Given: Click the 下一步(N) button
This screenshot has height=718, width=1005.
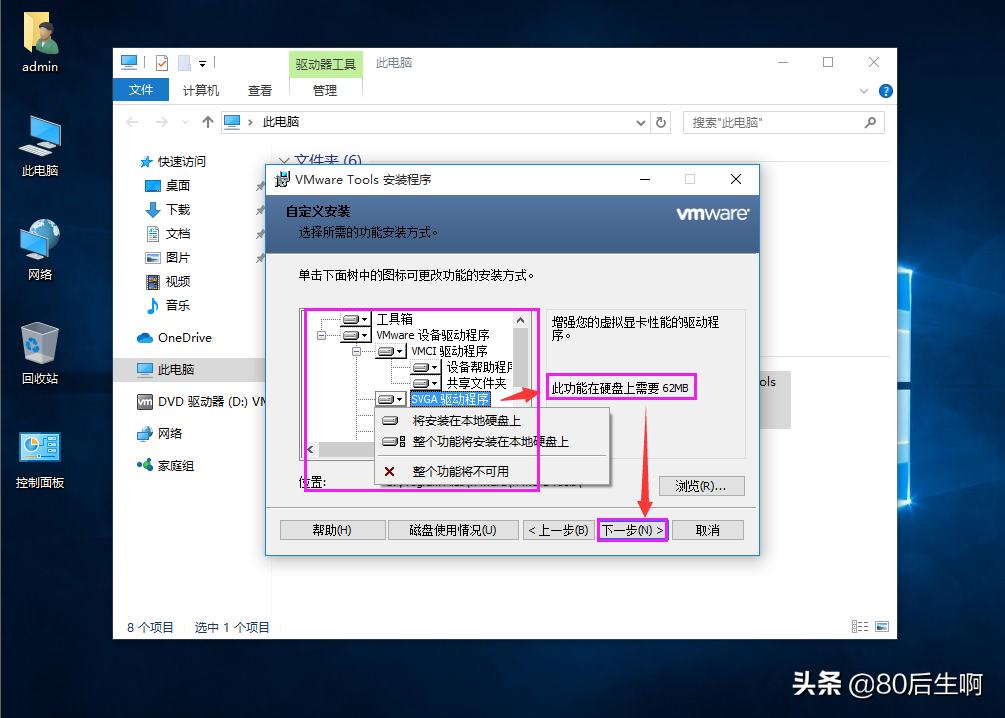Looking at the screenshot, I should (x=631, y=529).
